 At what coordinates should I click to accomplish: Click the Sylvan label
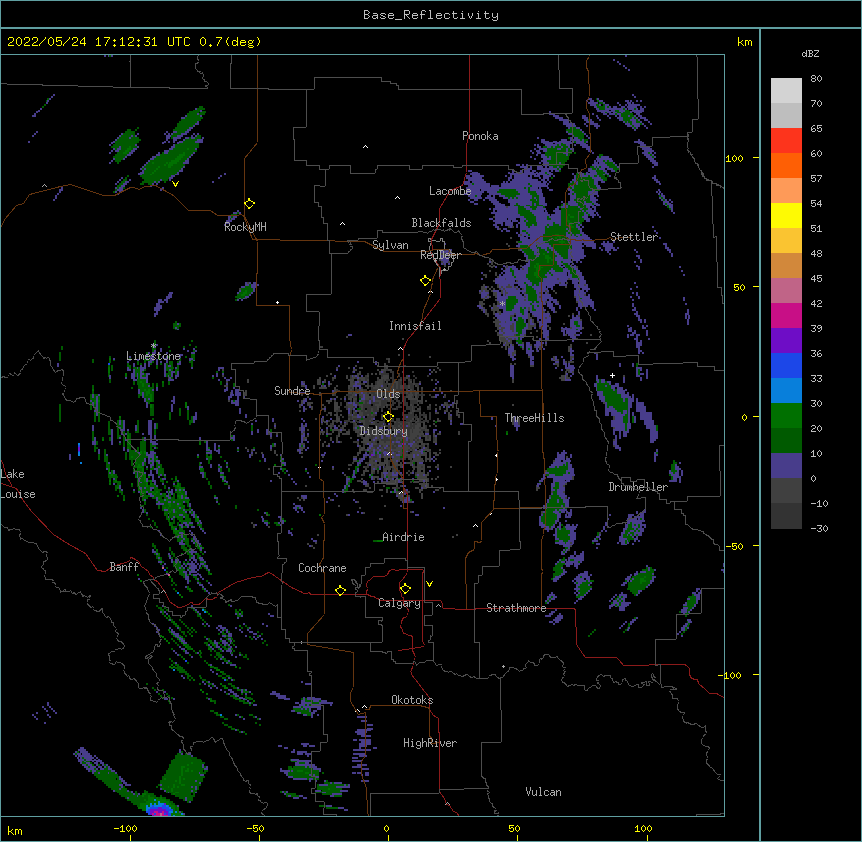pos(390,245)
